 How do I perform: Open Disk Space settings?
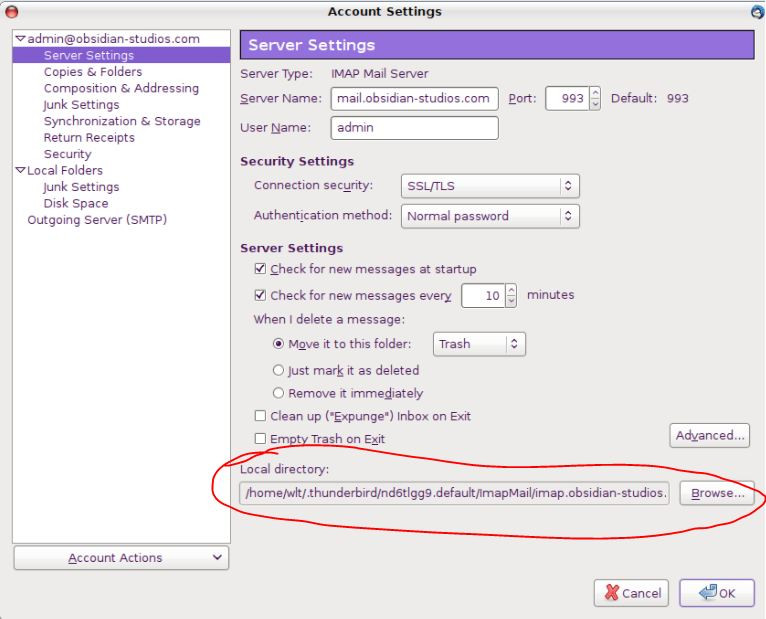coord(76,203)
